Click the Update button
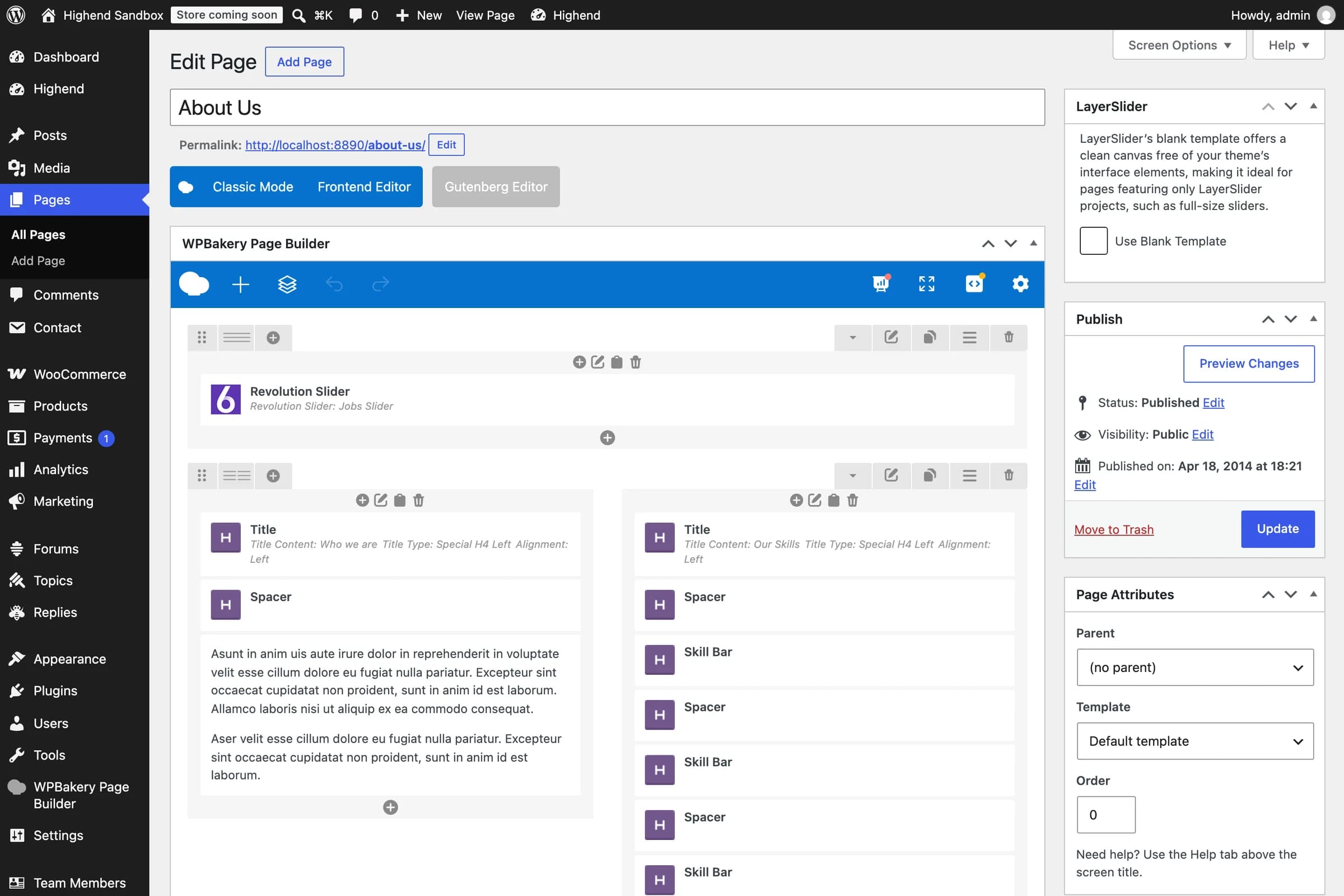 click(x=1278, y=529)
